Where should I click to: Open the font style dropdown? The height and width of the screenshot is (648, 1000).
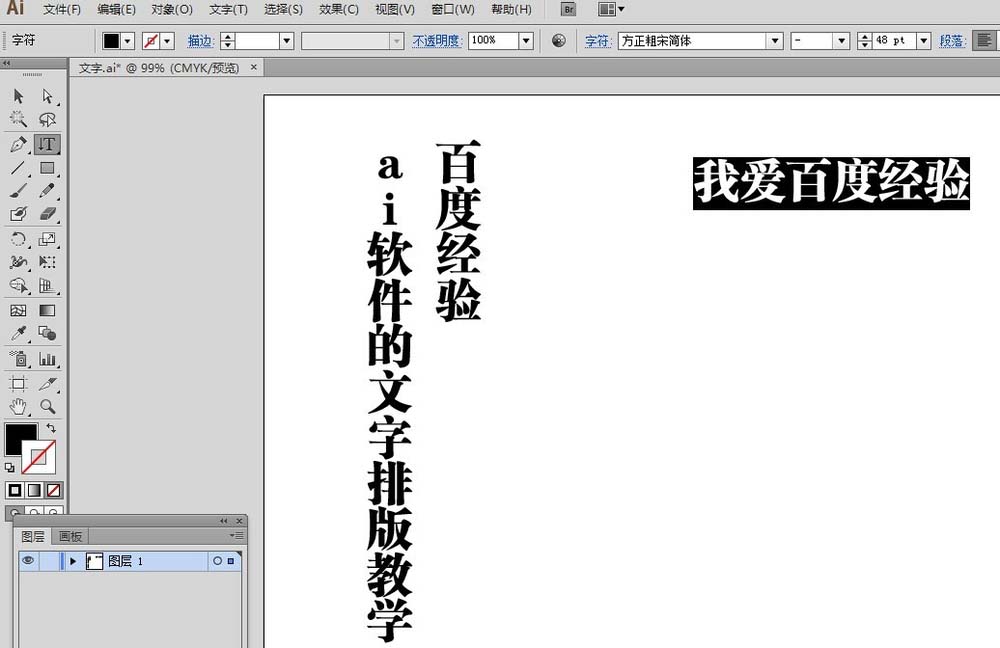(842, 41)
